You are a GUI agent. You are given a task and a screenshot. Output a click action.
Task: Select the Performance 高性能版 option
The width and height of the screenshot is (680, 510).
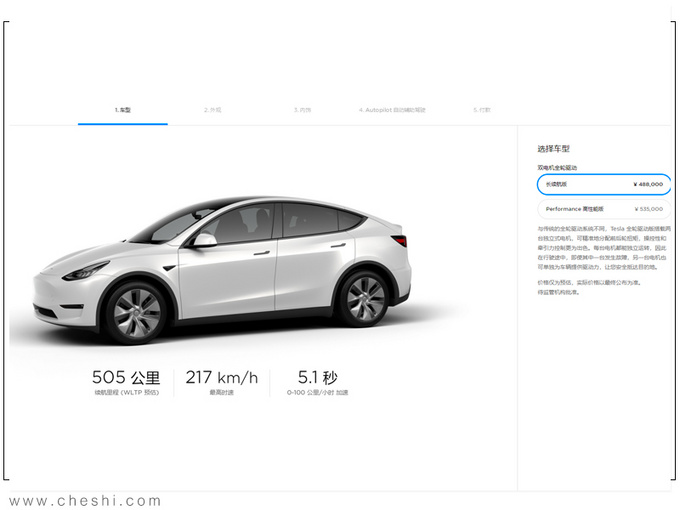603,210
